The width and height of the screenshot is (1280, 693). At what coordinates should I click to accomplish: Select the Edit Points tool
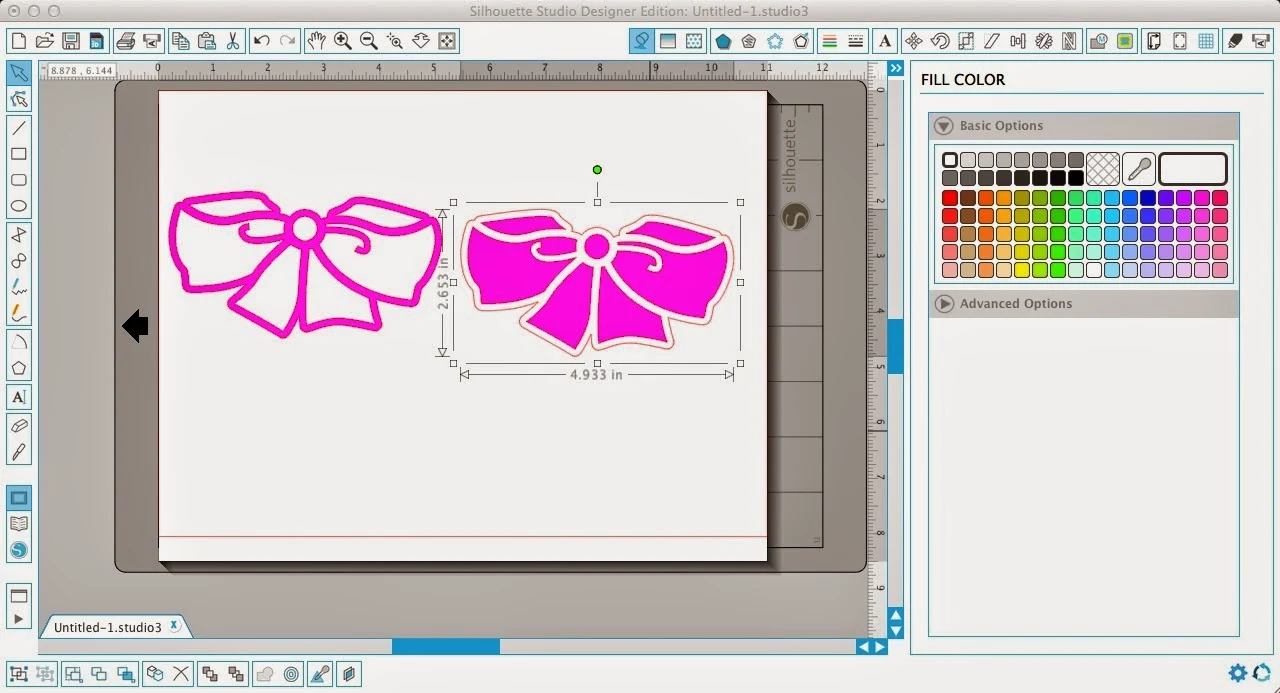pyautogui.click(x=19, y=98)
